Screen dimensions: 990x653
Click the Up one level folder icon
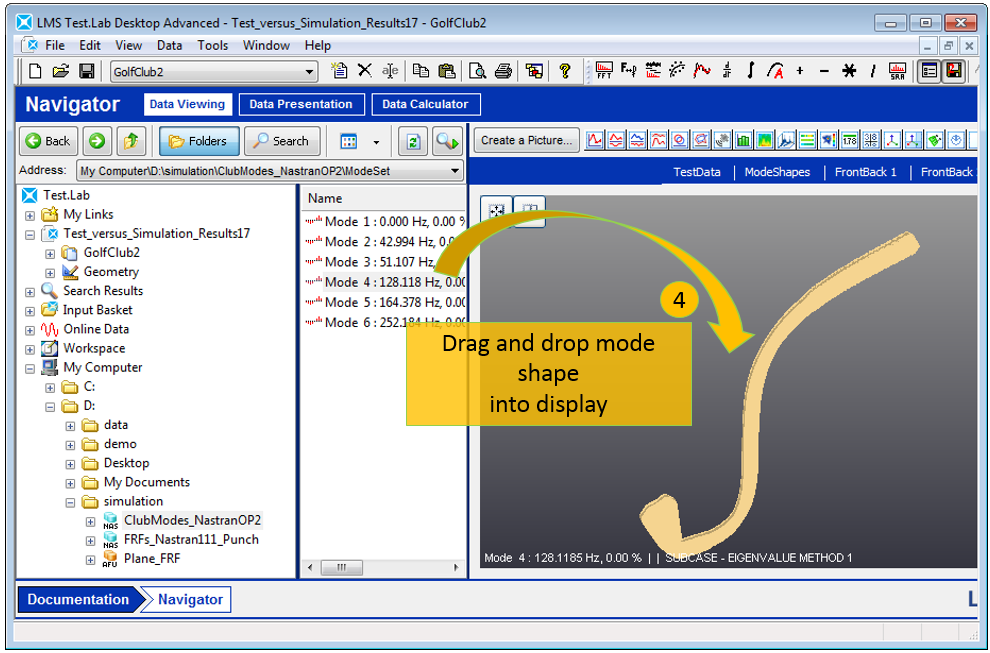pos(130,141)
